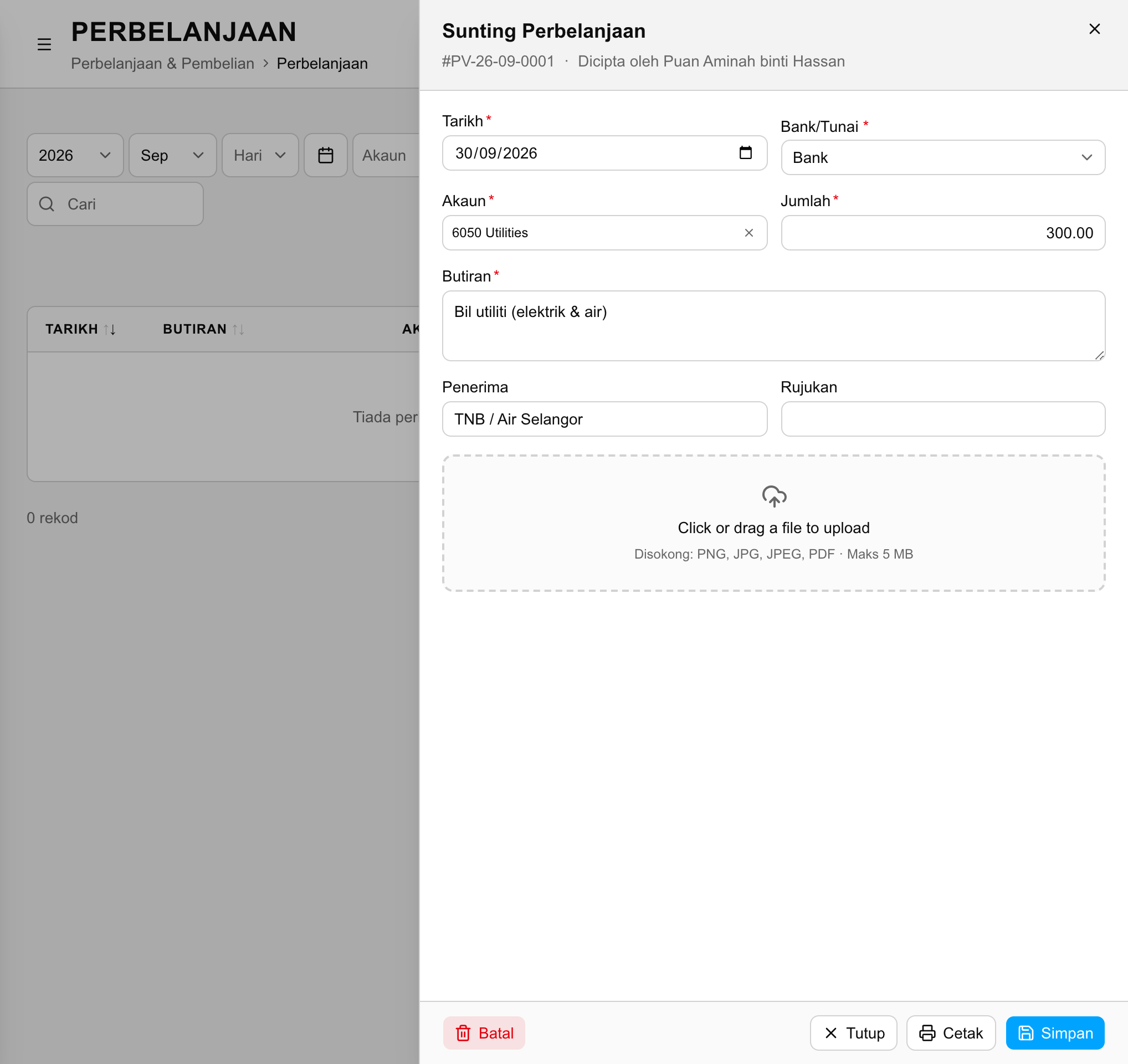Sort by TARIKH column
Screen dimensions: 1128x1064
80,329
